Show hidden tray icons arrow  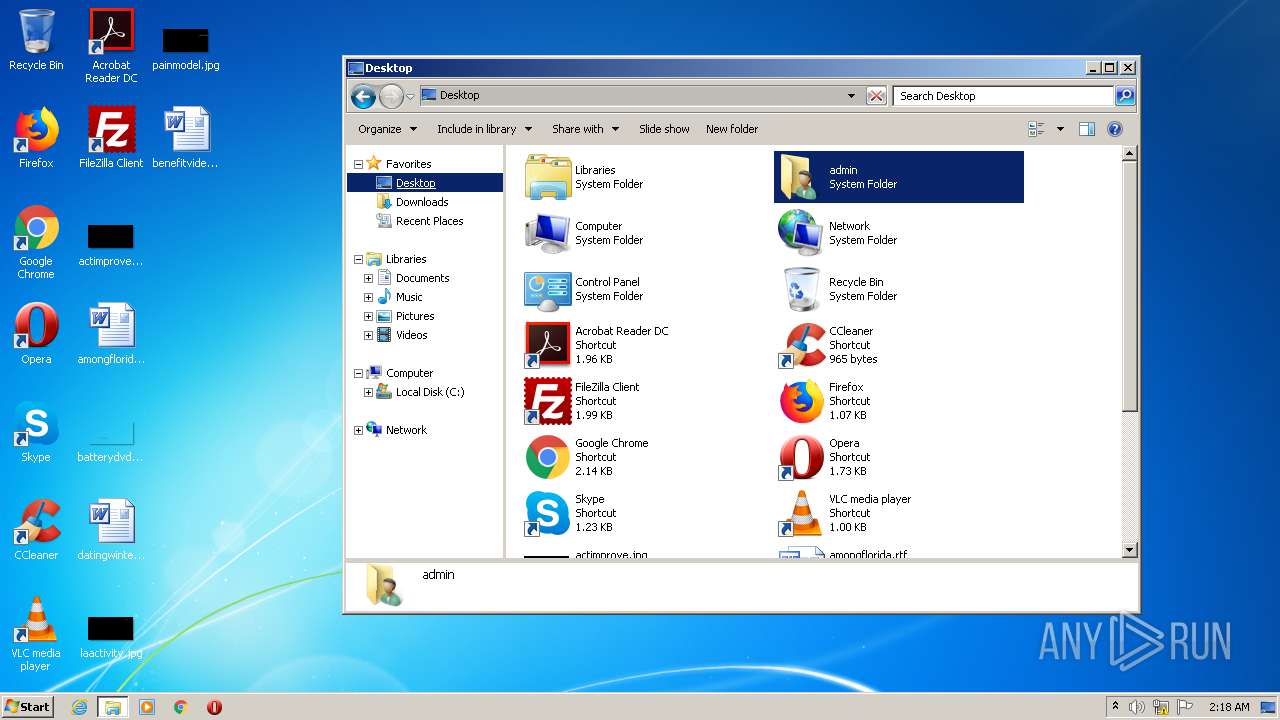coord(1115,706)
